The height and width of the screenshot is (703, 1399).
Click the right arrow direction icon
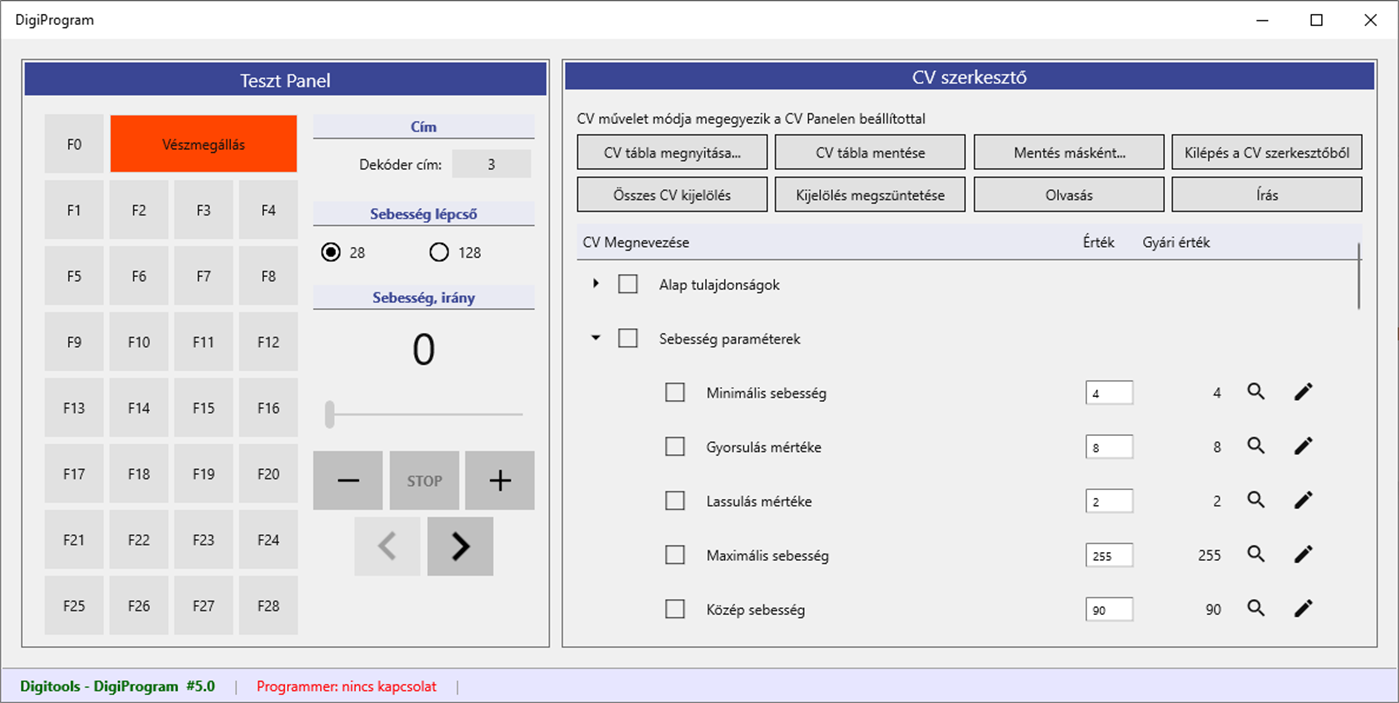pos(460,546)
